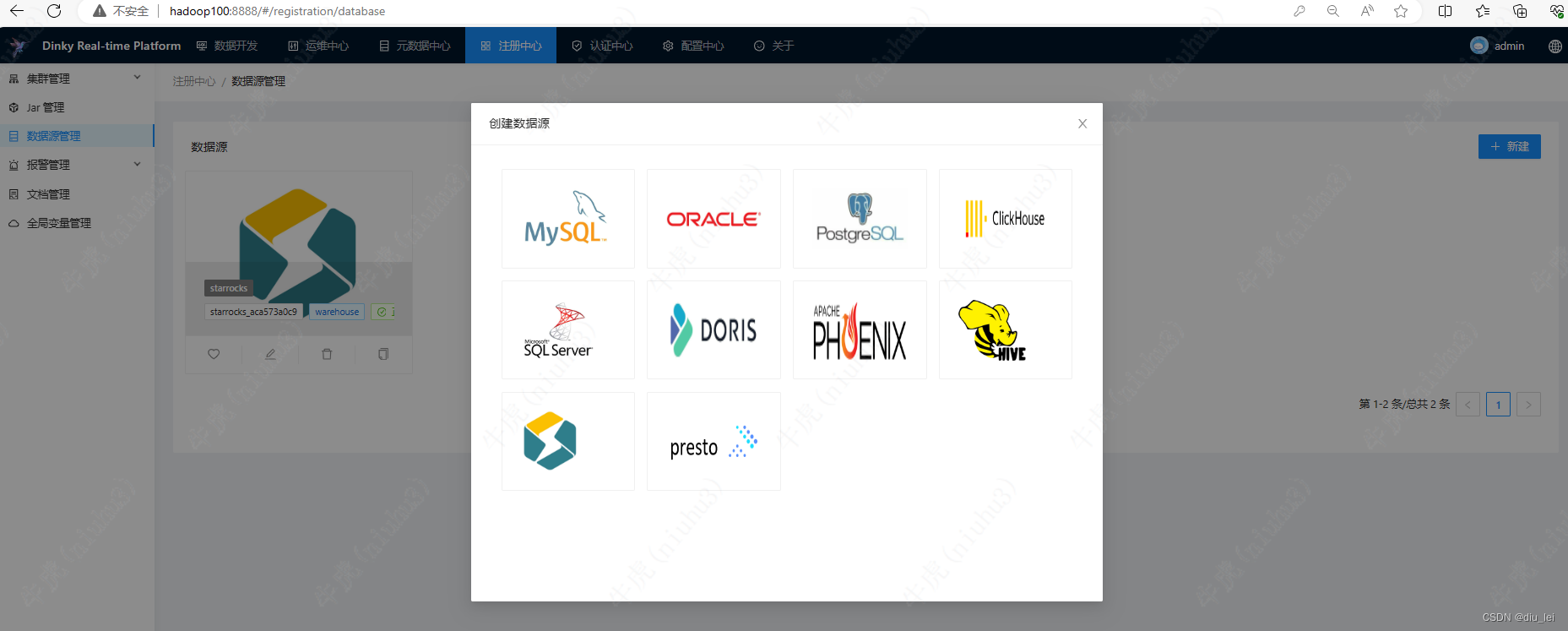Open the 元数据中心 menu
Viewport: 1568px width, 631px height.
point(415,46)
